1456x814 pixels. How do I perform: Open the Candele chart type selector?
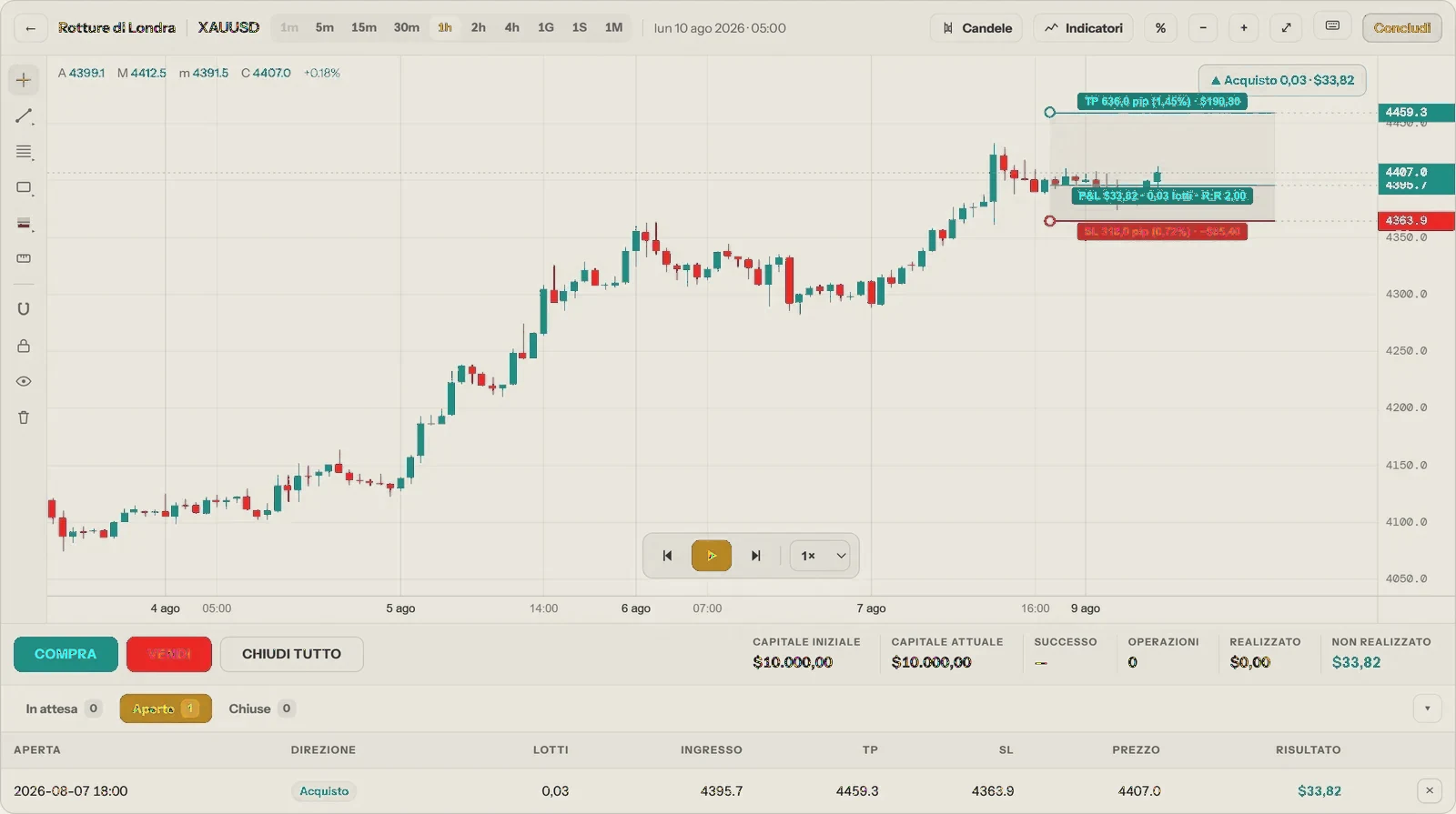click(976, 28)
